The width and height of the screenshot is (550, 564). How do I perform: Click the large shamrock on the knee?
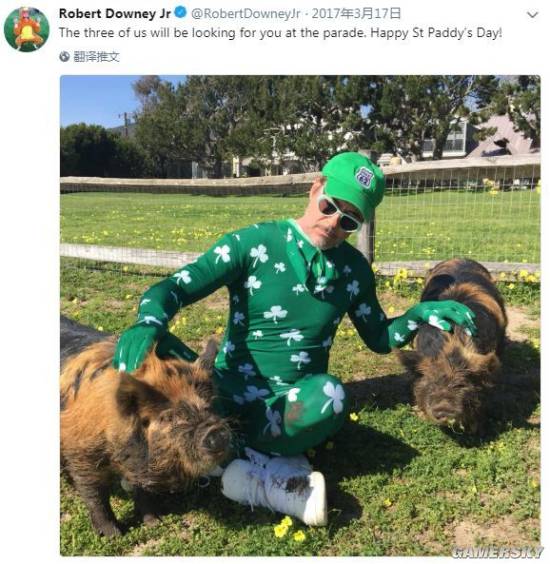pos(333,396)
